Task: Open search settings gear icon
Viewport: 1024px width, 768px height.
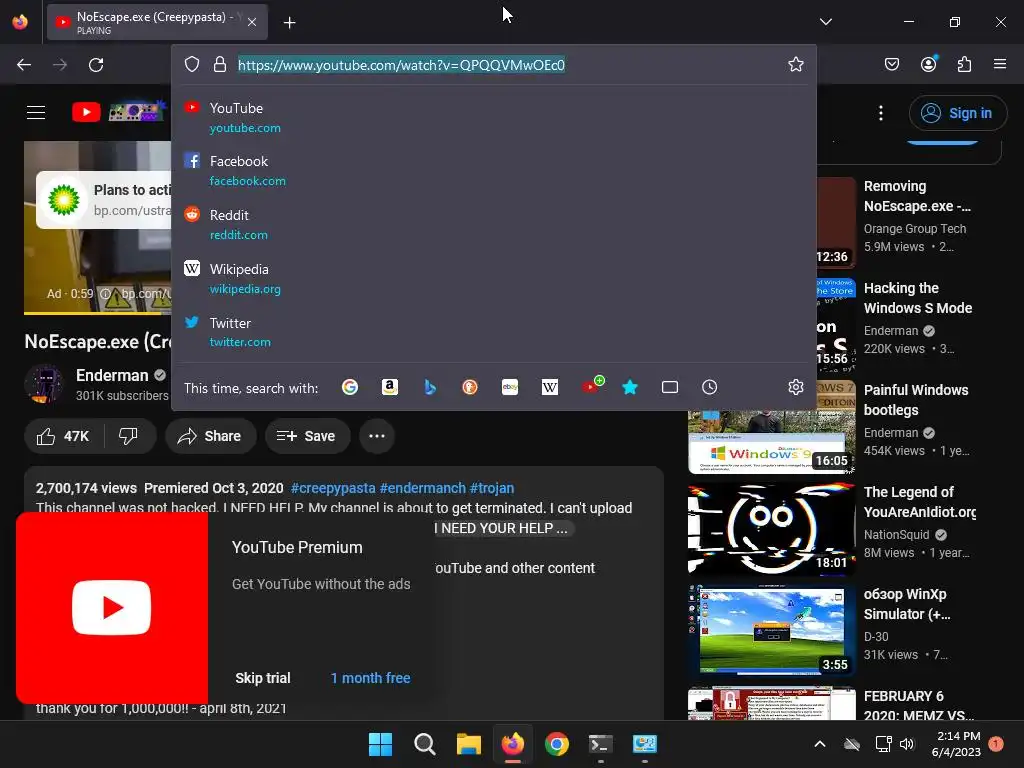Action: coord(795,387)
